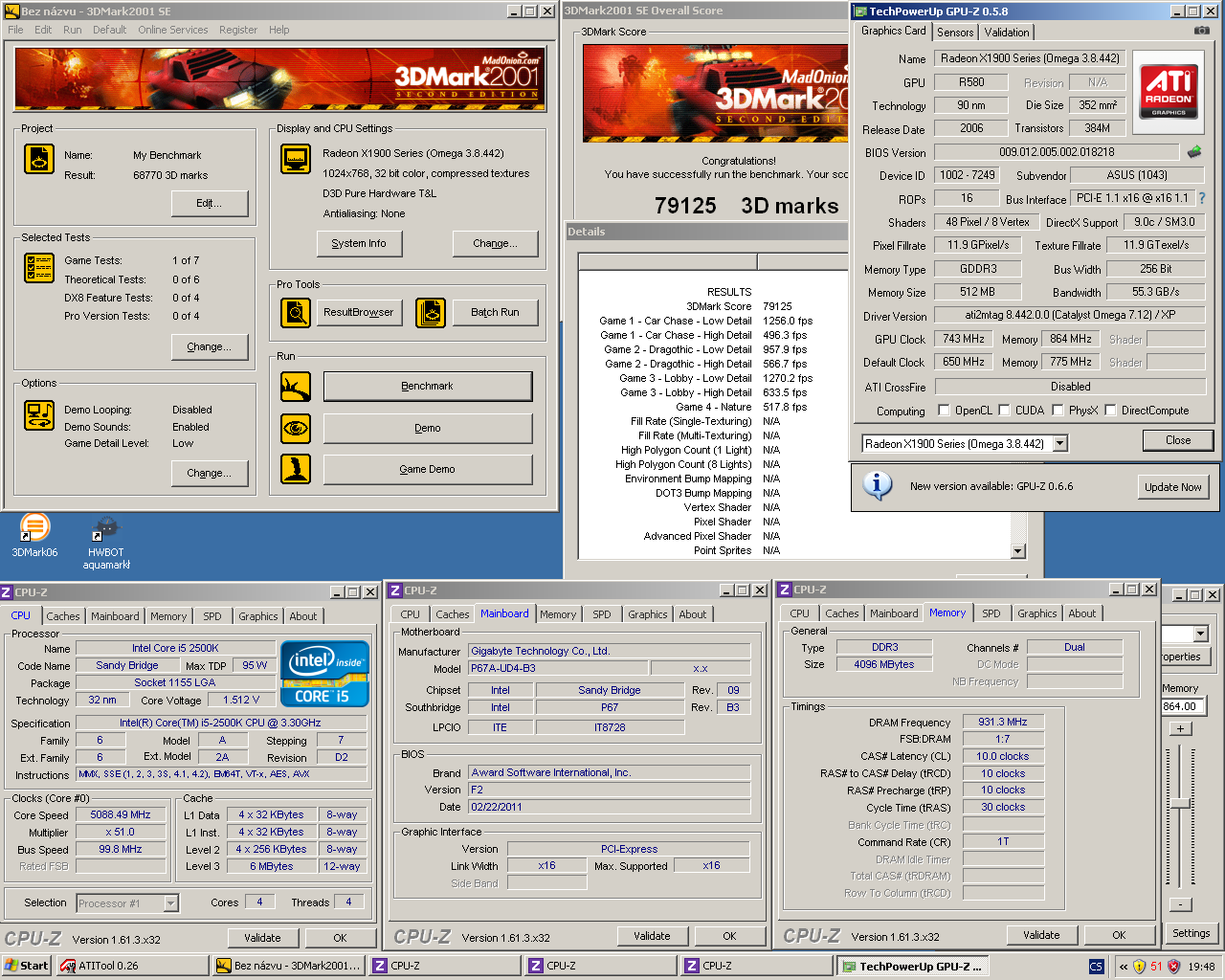Click the Project icon in 3DMark2001
Viewport: 1225px width, 980px height.
(x=39, y=159)
